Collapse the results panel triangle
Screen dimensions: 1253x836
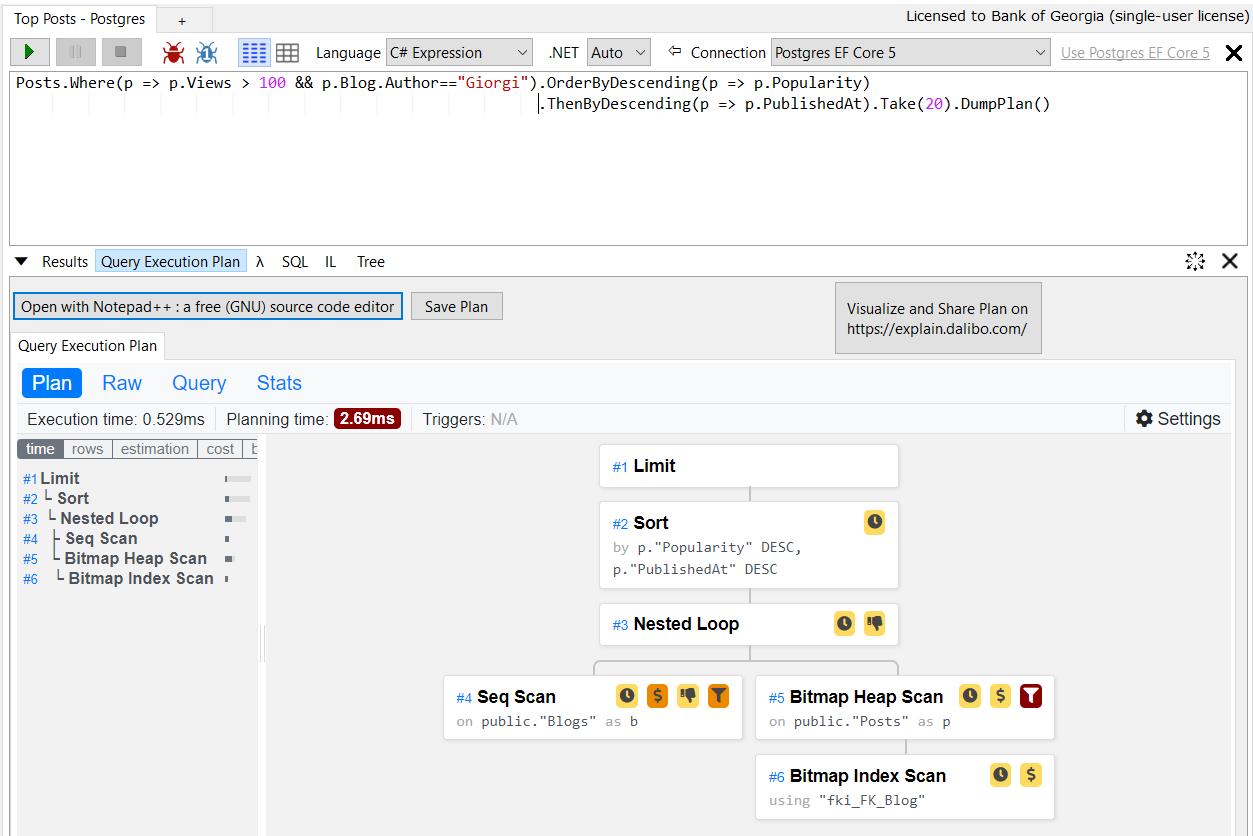click(x=21, y=261)
